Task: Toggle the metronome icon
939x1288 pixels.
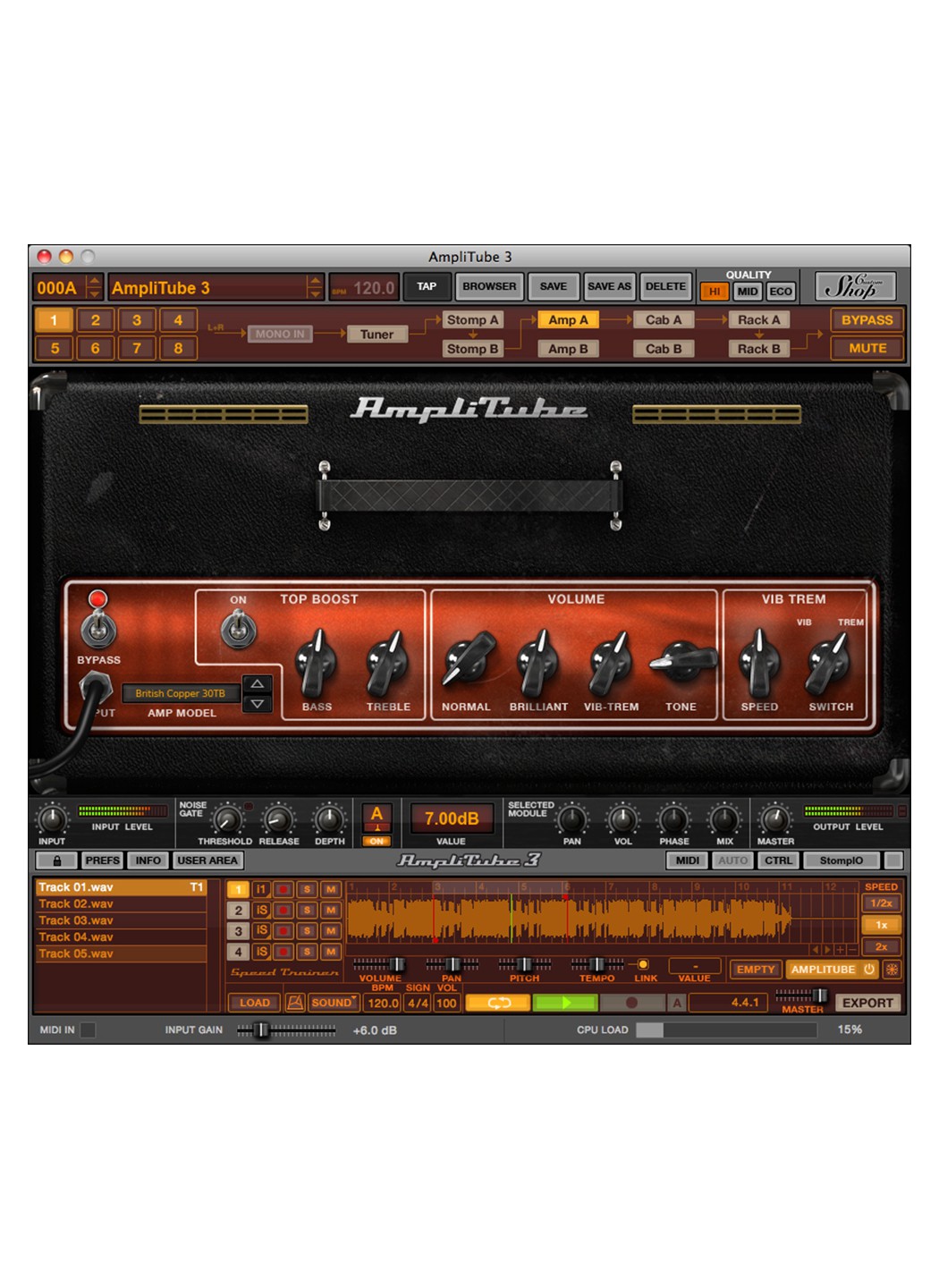Action: [295, 1003]
